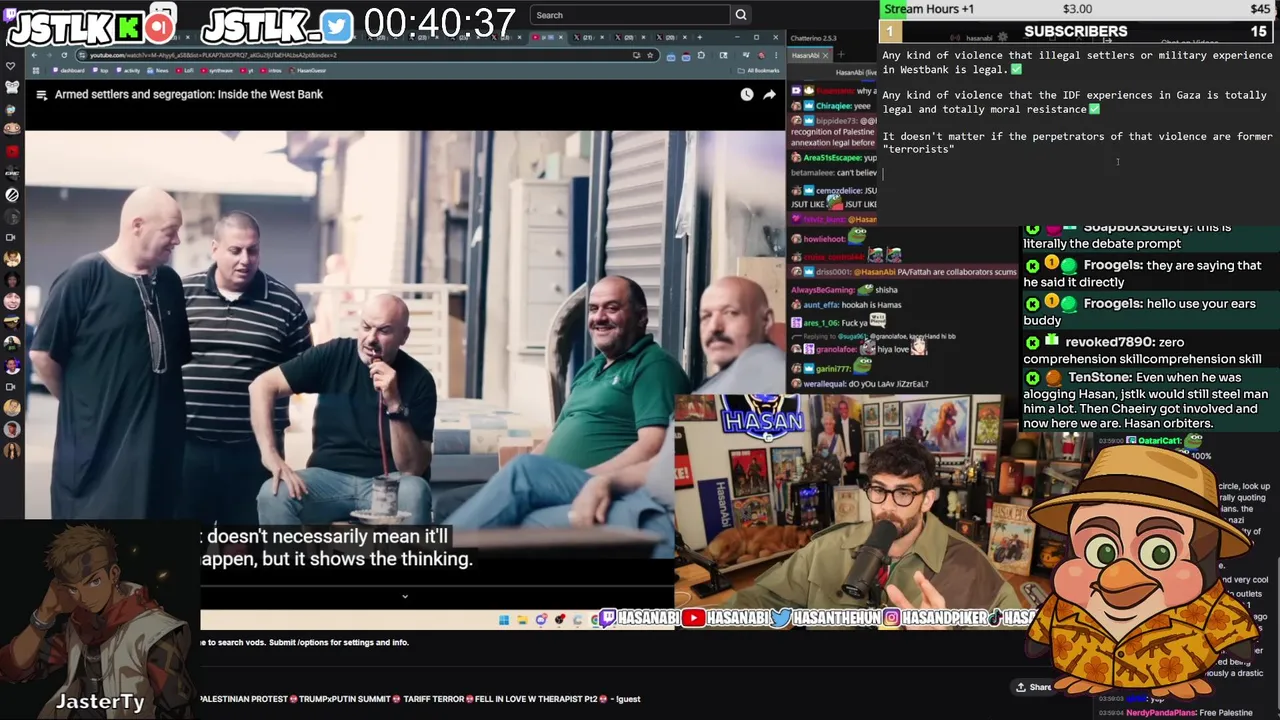The width and height of the screenshot is (1280, 720).
Task: Bookmark this page with the star icon
Action: [x=650, y=55]
